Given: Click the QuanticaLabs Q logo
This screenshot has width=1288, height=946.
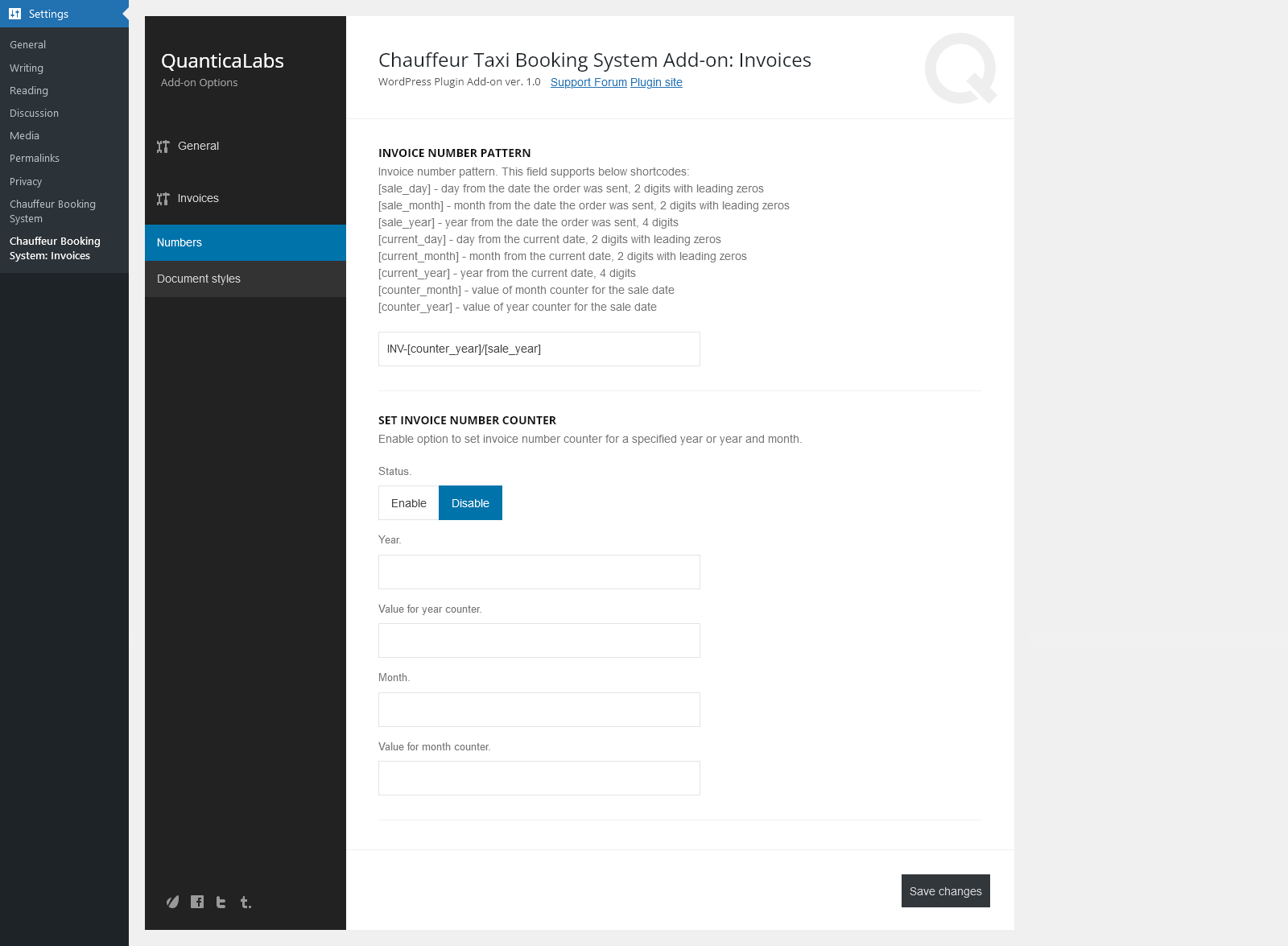Looking at the screenshot, I should click(x=960, y=68).
